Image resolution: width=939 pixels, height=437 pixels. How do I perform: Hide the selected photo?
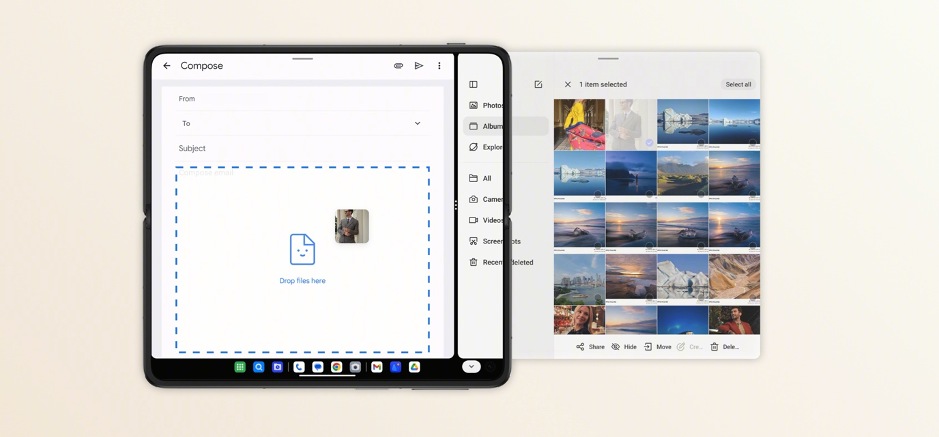[x=624, y=347]
